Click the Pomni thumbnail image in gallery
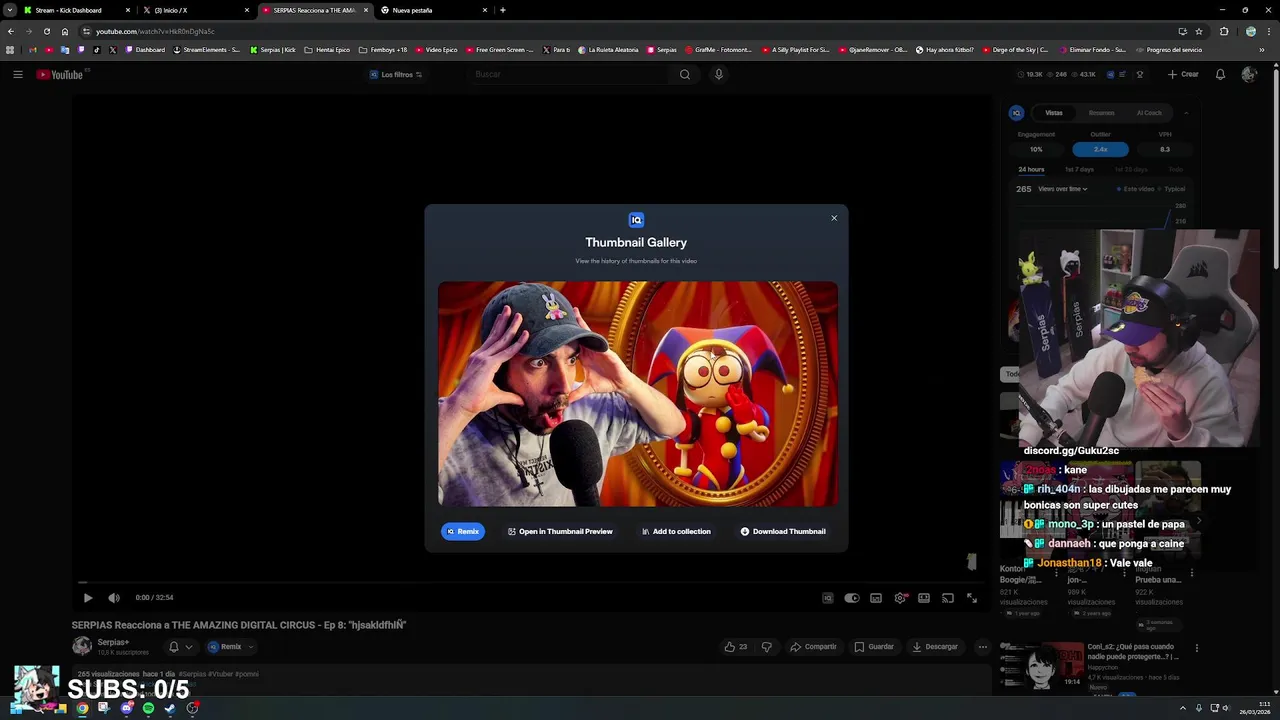The height and width of the screenshot is (720, 1280). point(638,394)
